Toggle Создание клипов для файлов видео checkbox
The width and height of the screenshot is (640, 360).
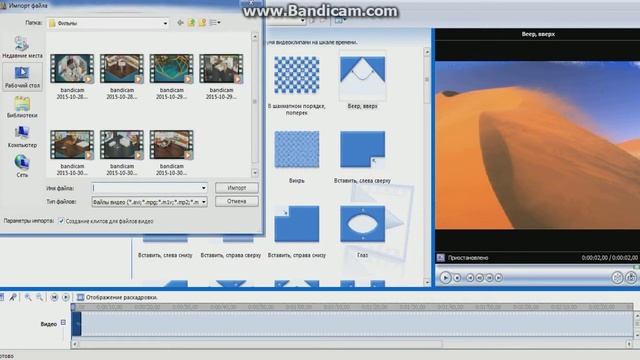coord(61,221)
